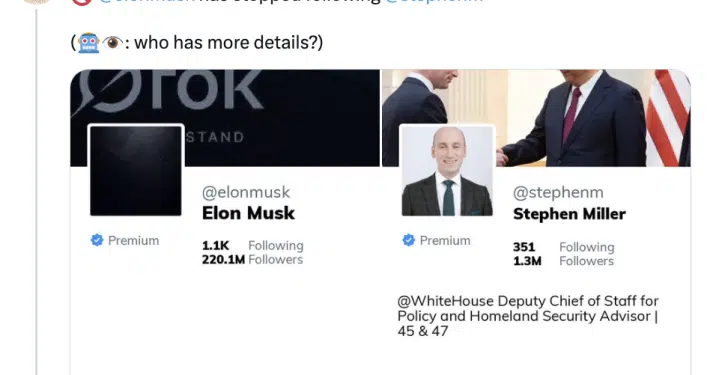Image resolution: width=710 pixels, height=375 pixels.
Task: Click the Stephen Miller display name
Action: pyautogui.click(x=569, y=214)
